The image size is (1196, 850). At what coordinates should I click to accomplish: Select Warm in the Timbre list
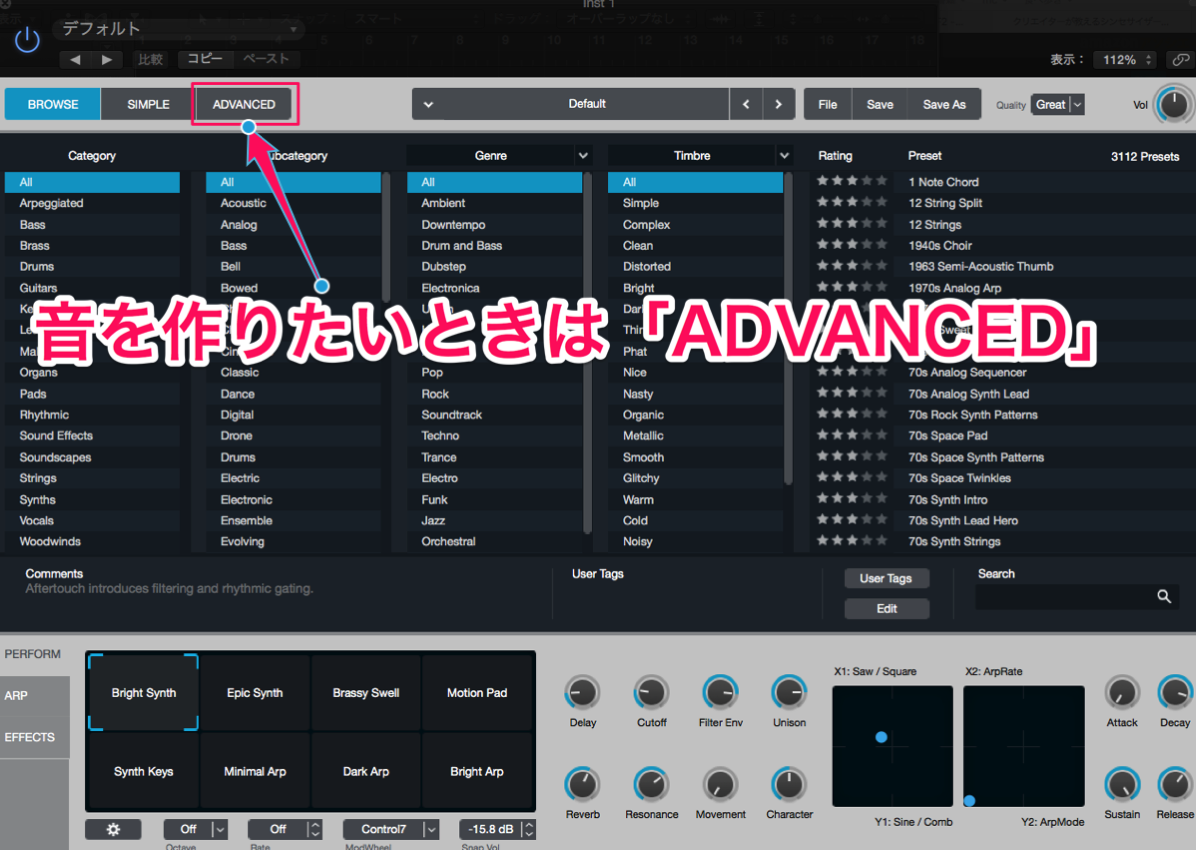[695, 499]
